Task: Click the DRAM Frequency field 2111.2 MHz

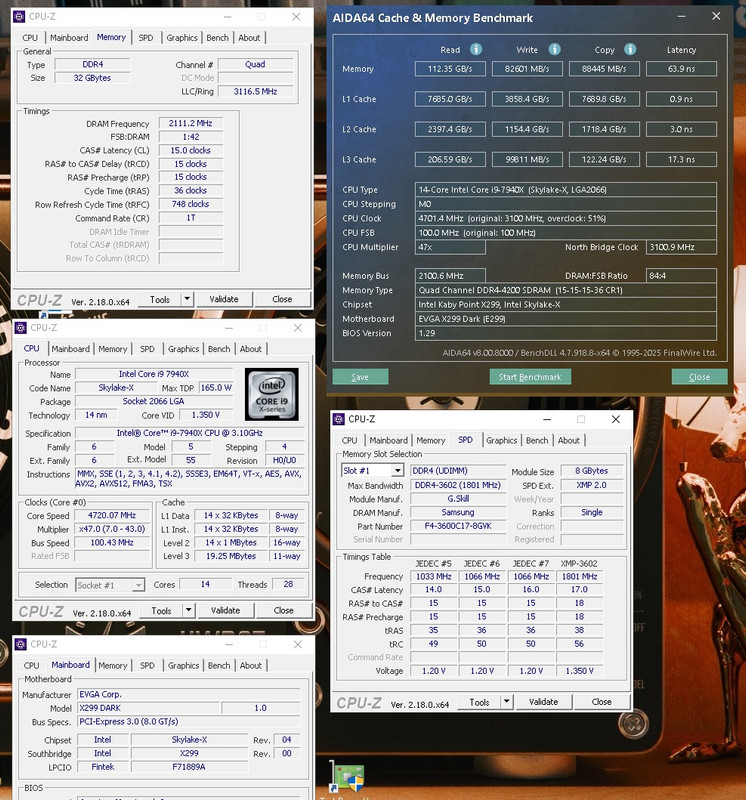Action: (191, 123)
